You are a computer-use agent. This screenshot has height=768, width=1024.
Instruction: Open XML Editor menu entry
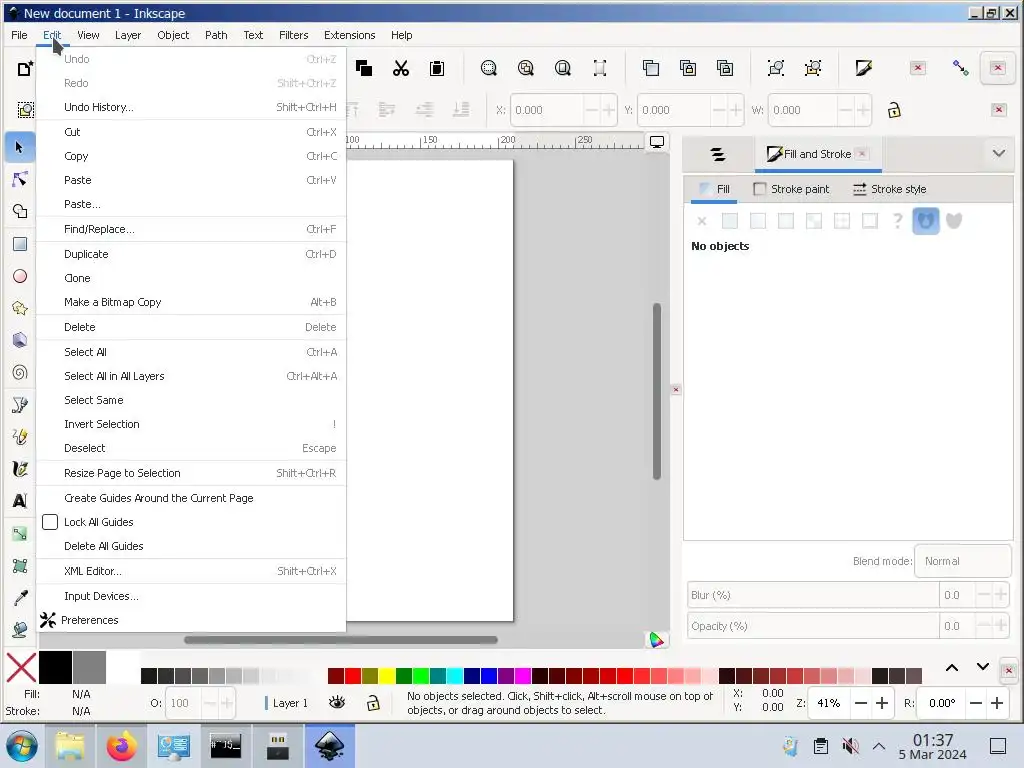click(191, 571)
